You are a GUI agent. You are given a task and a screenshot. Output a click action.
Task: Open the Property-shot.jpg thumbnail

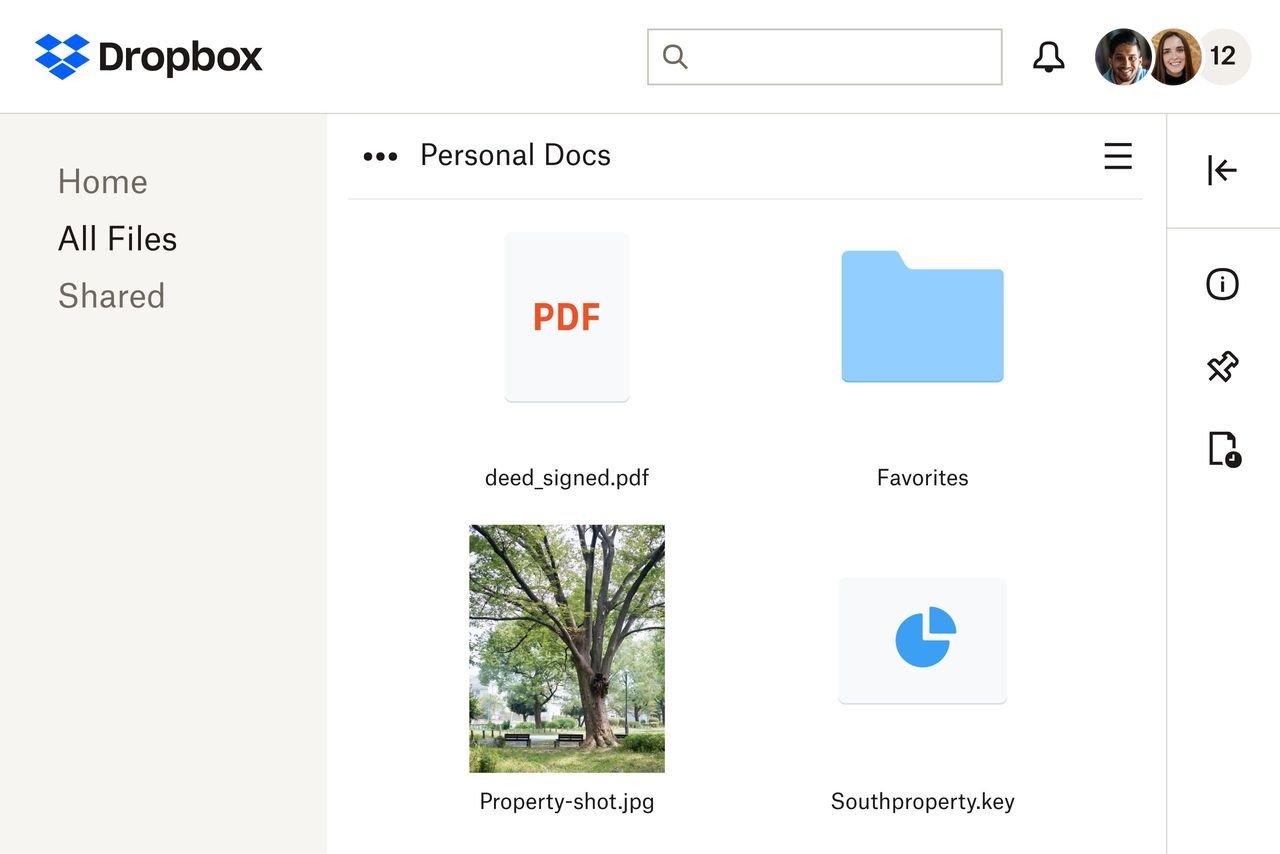click(x=567, y=648)
